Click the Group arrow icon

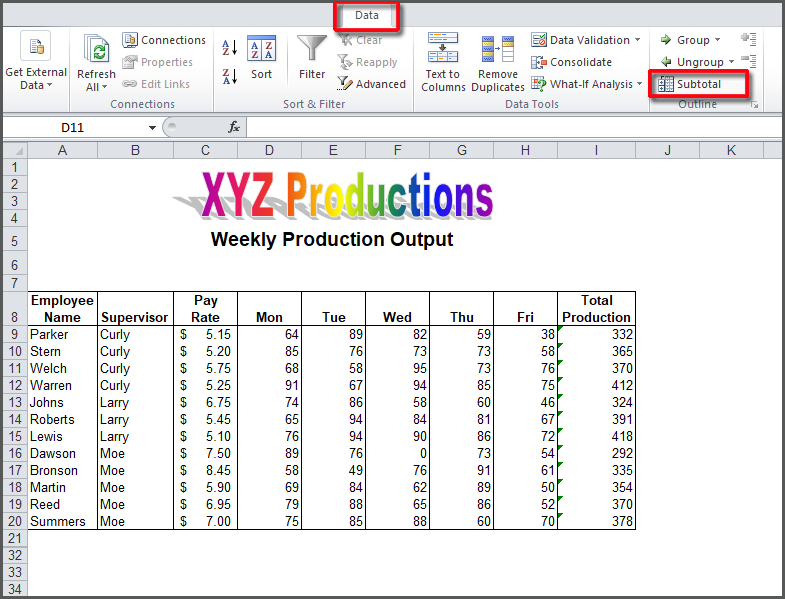click(x=666, y=40)
